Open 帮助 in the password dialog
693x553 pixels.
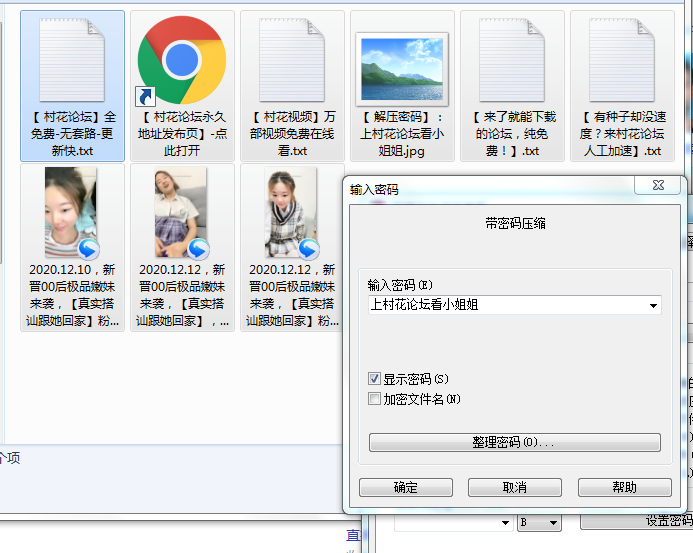[x=624, y=487]
